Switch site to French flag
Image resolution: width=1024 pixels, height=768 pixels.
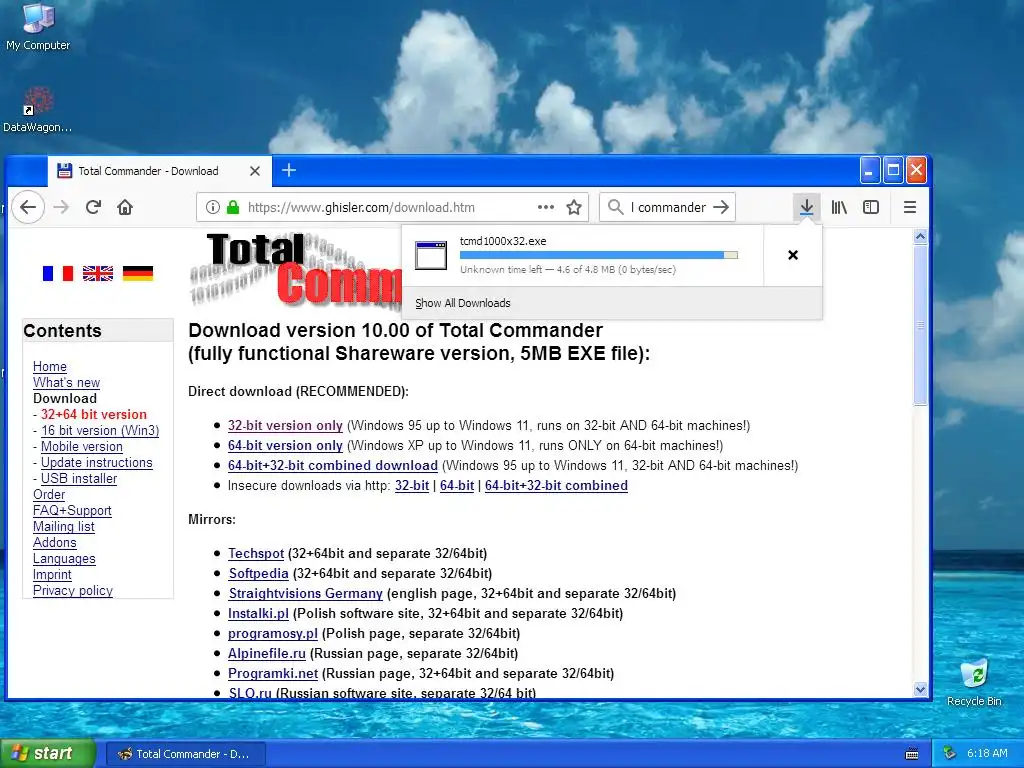(57, 274)
